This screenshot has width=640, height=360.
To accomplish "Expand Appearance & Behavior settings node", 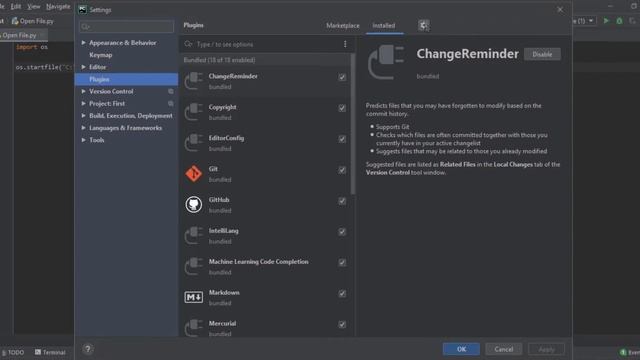I will [x=83, y=42].
